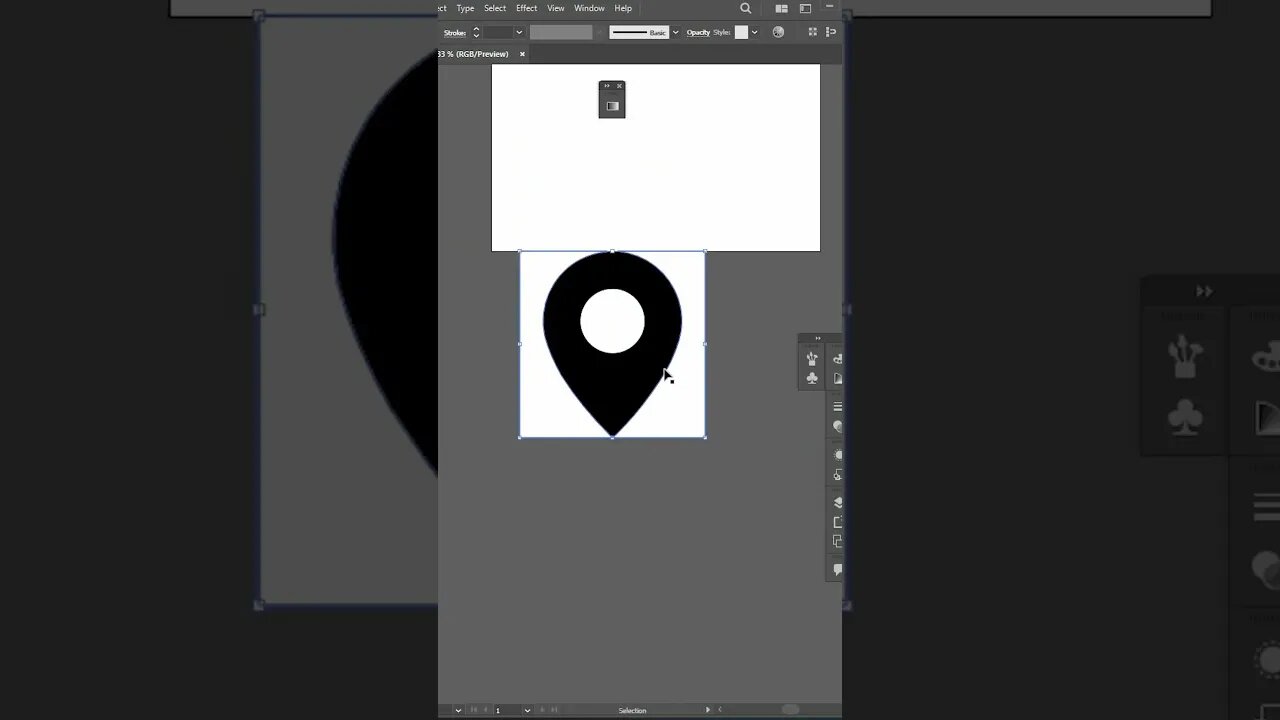Click the gradient icon in floating panel

612,106
